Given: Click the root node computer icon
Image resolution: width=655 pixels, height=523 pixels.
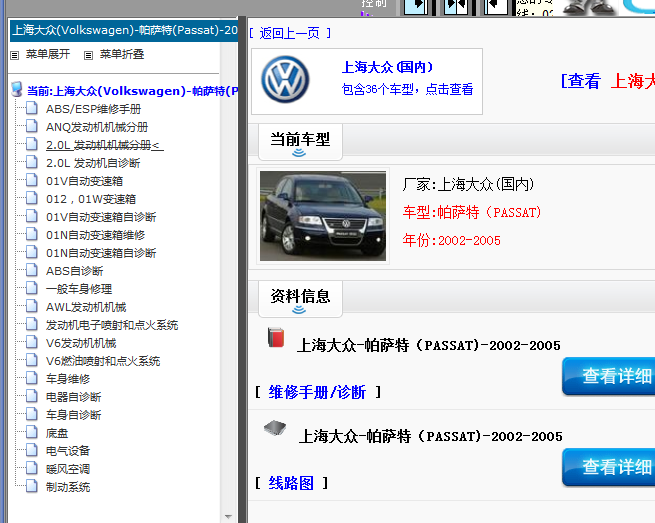Looking at the screenshot, I should pyautogui.click(x=17, y=89).
